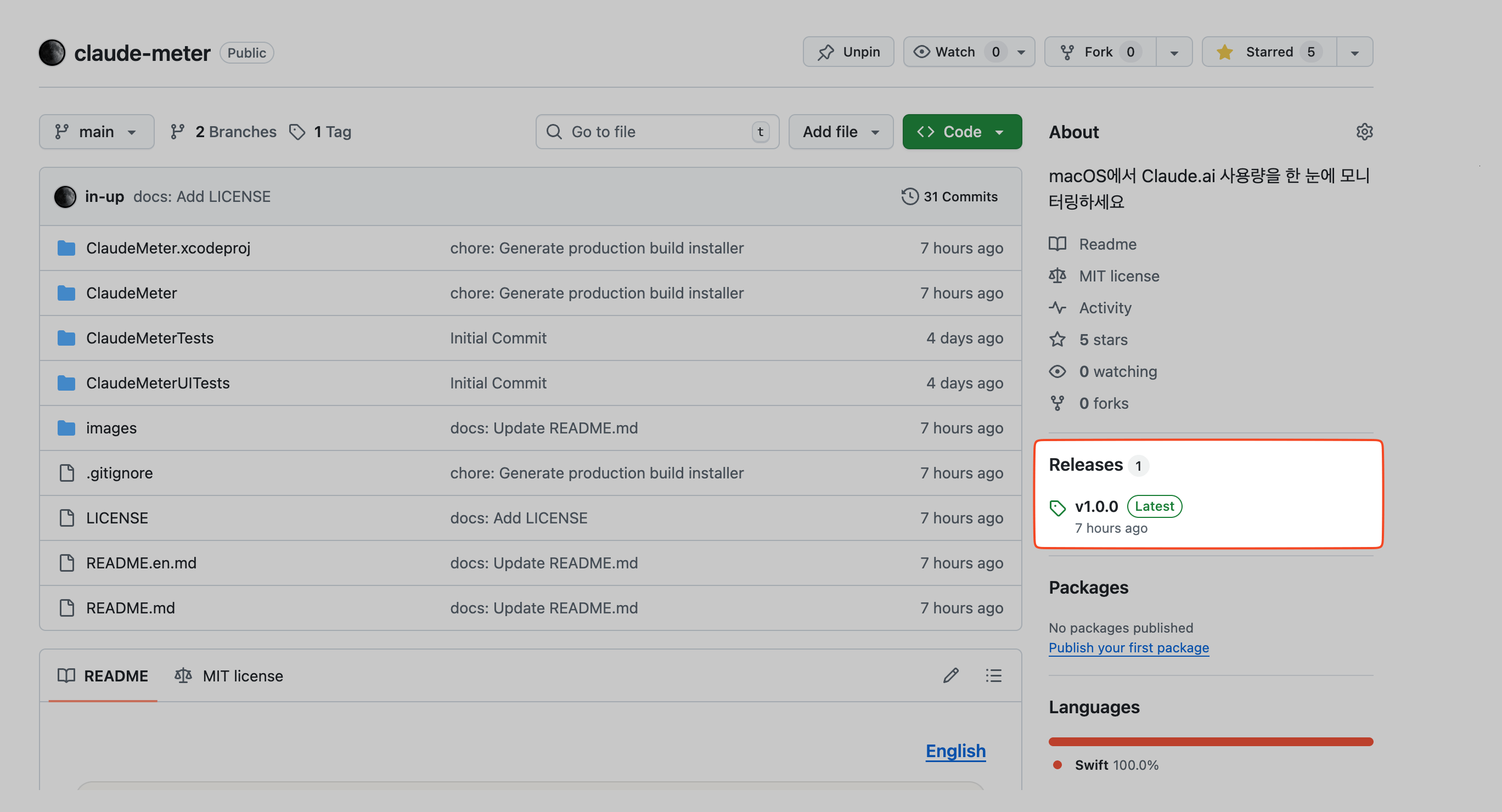Click the commits history clock icon
This screenshot has height=812, width=1502.
pos(909,196)
